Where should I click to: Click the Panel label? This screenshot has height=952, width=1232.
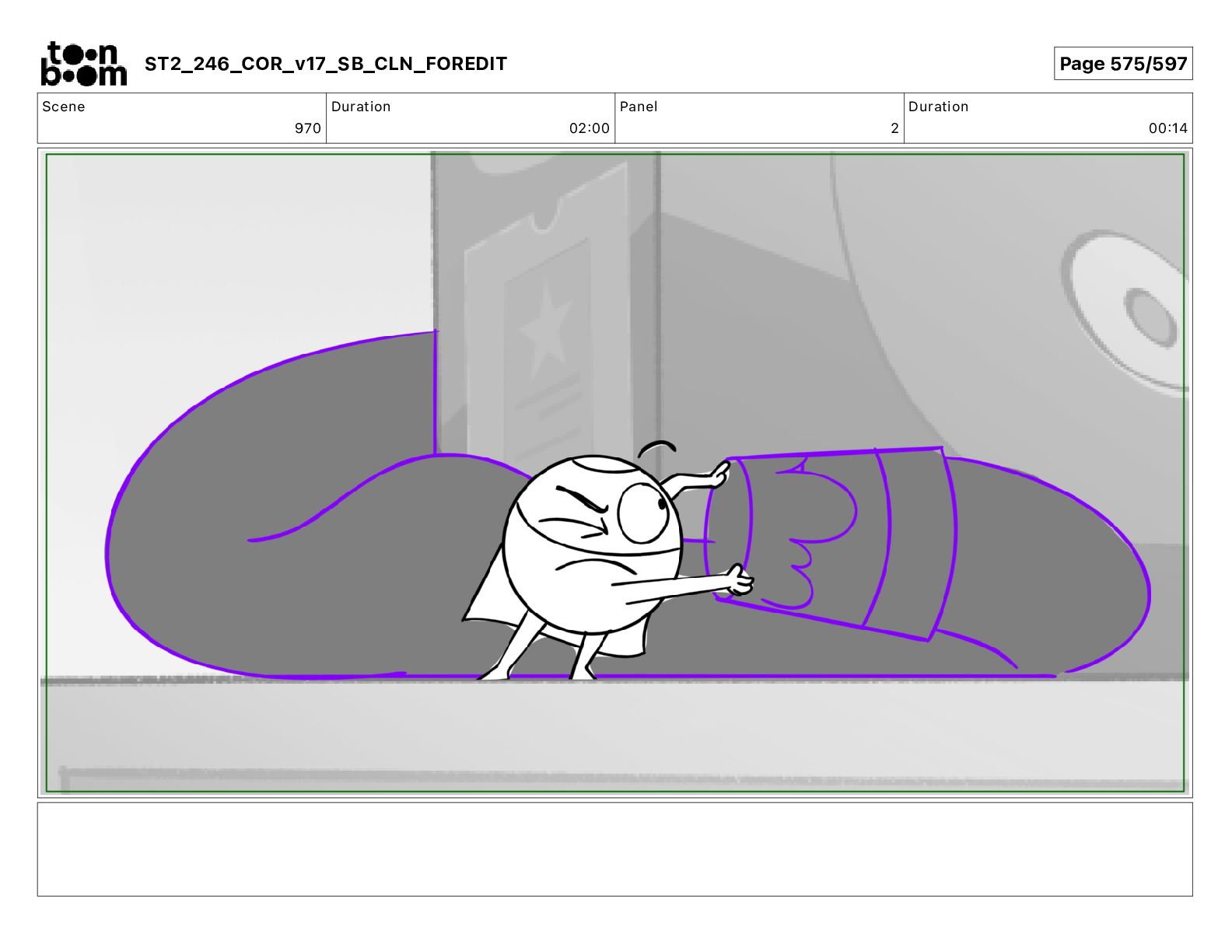(x=639, y=107)
